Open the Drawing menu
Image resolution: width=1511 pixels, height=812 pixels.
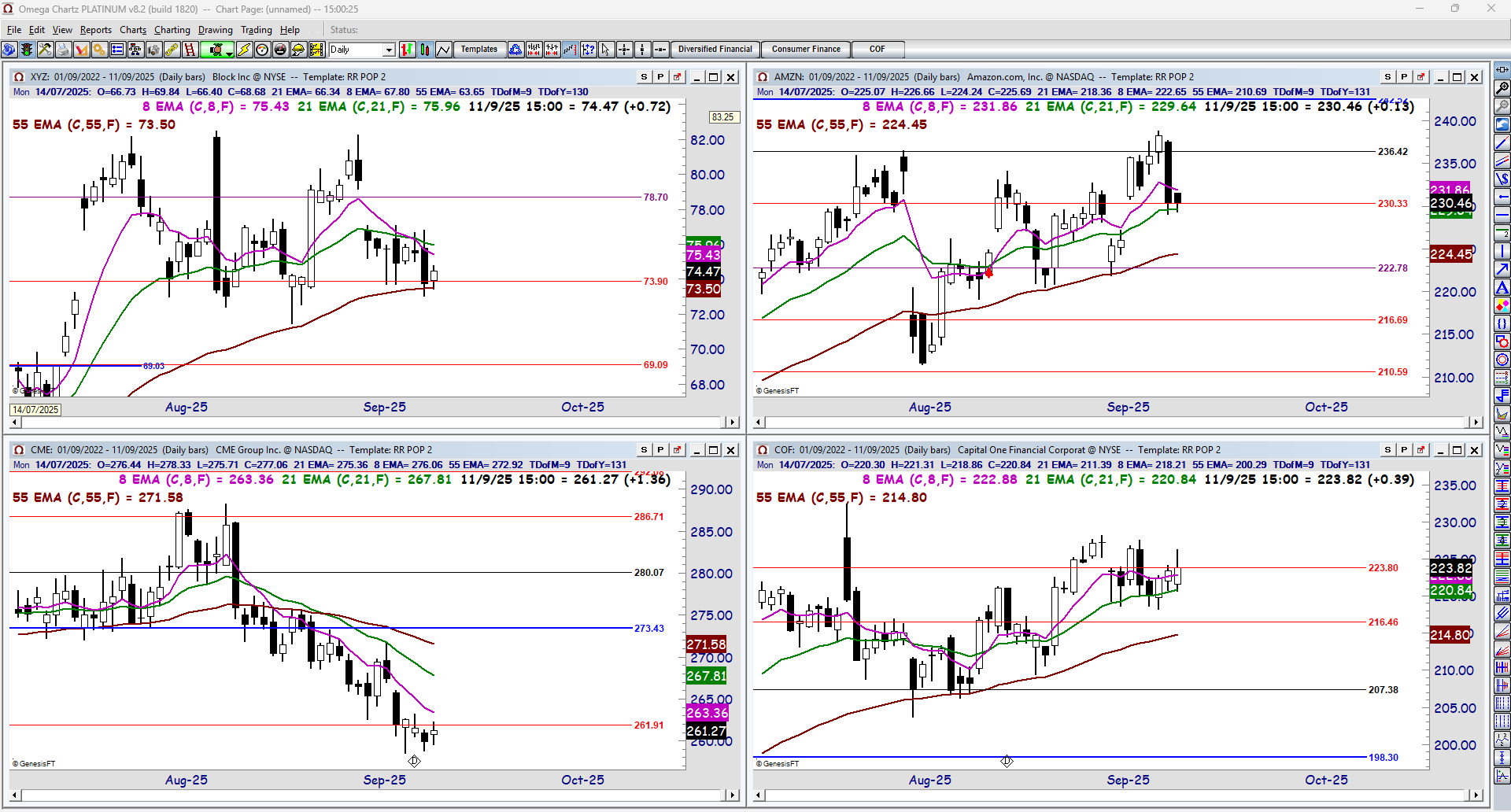tap(216, 30)
